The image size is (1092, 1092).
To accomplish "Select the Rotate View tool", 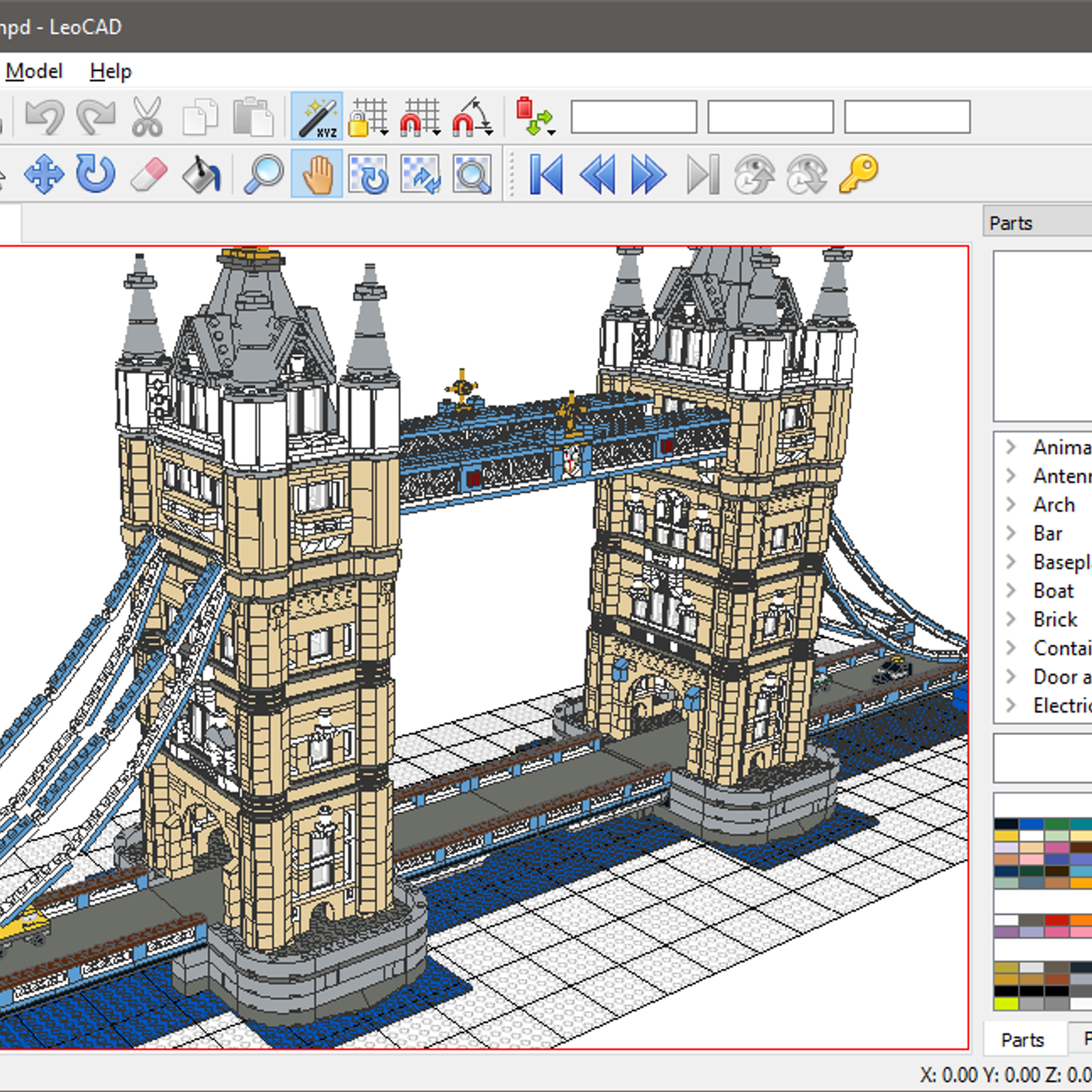I will click(369, 174).
